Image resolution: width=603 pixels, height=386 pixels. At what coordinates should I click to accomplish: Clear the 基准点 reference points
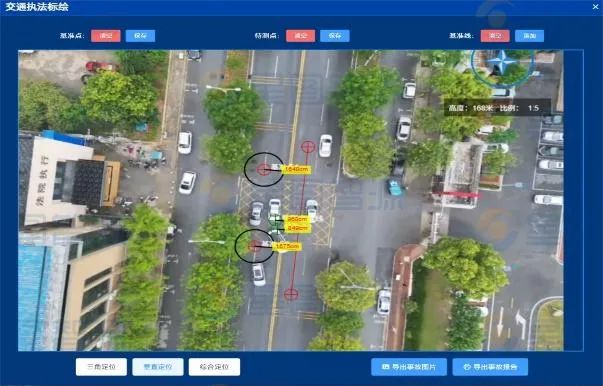[106, 36]
